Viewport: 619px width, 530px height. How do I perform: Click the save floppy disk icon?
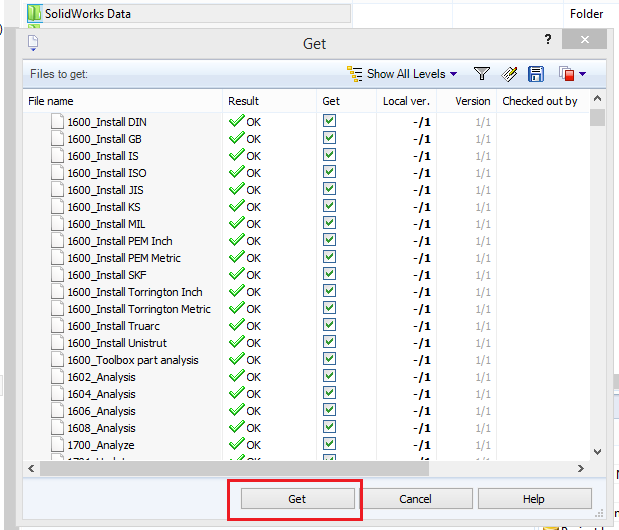[x=536, y=73]
